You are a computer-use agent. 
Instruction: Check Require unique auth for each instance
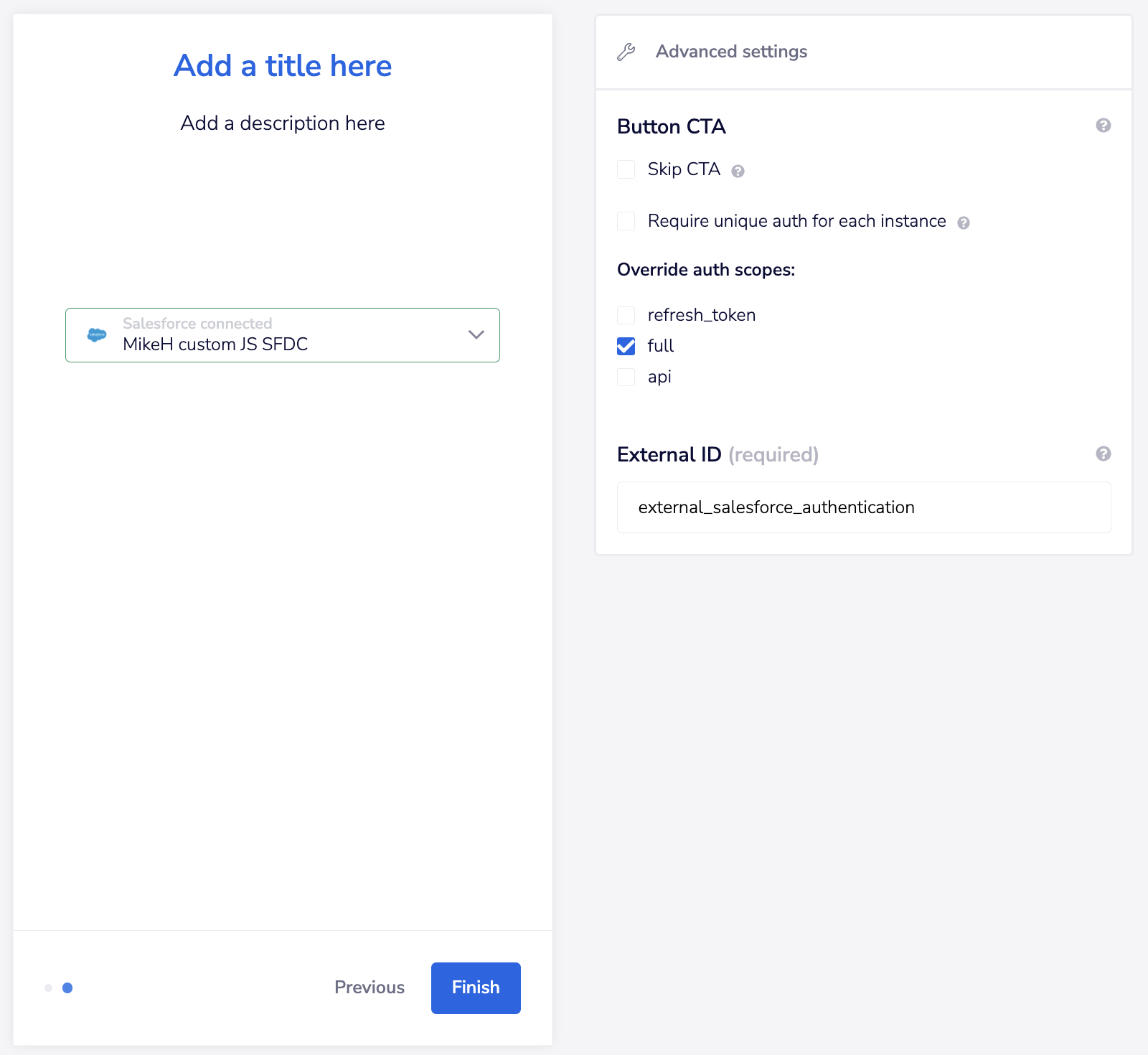click(x=626, y=221)
